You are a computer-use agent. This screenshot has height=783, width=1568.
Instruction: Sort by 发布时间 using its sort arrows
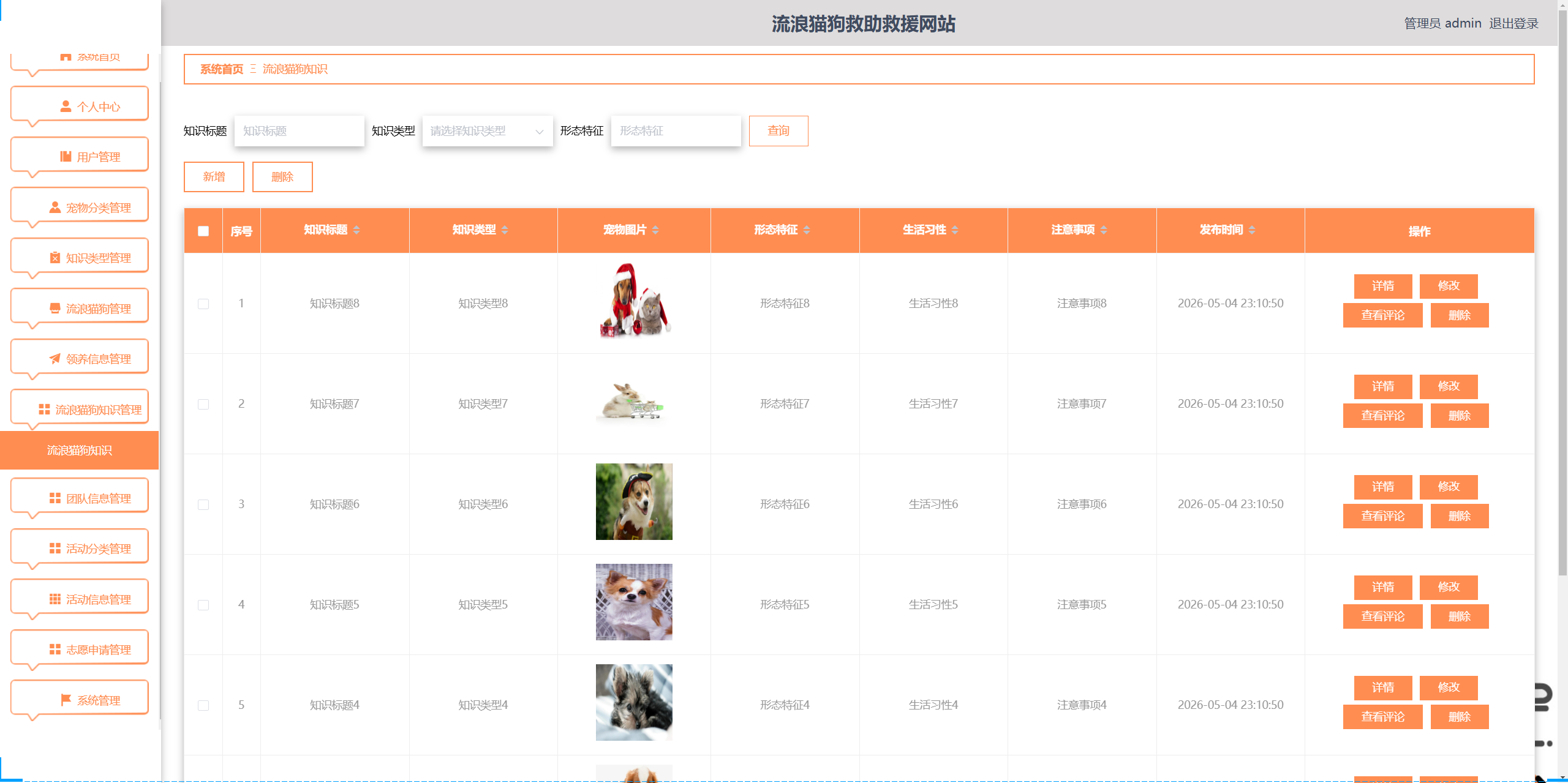(1253, 230)
